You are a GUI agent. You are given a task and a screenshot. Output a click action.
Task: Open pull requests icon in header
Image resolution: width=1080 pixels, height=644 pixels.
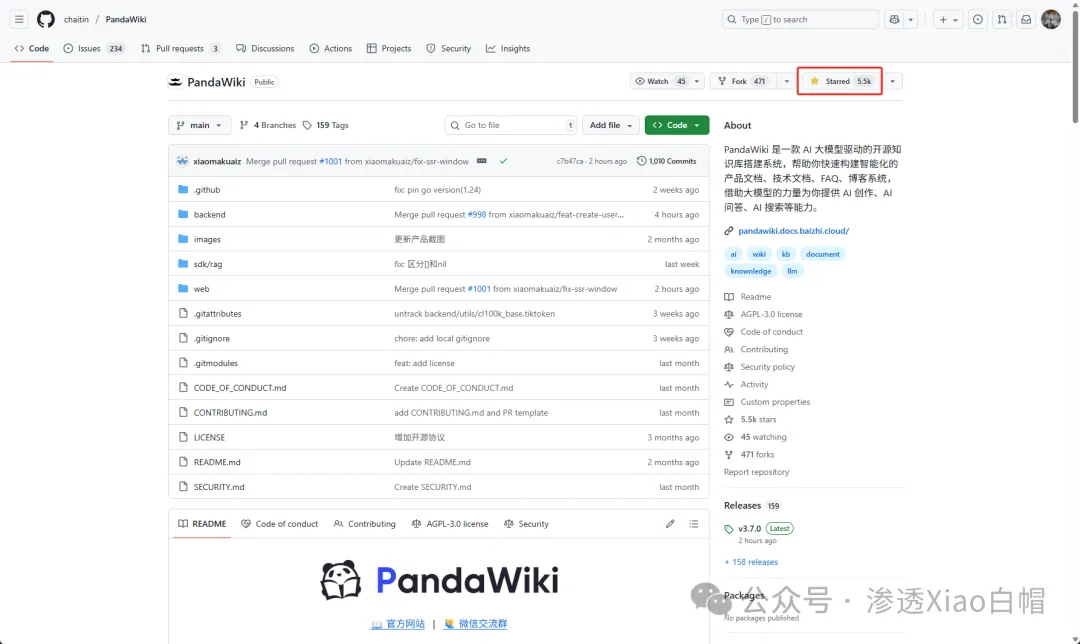pos(1001,19)
